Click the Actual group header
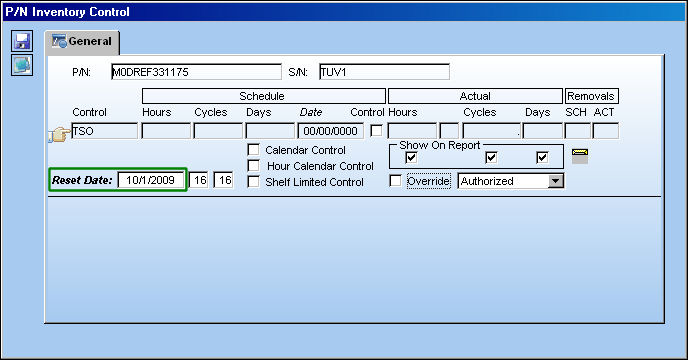Image resolution: width=688 pixels, height=360 pixels. 475,96
